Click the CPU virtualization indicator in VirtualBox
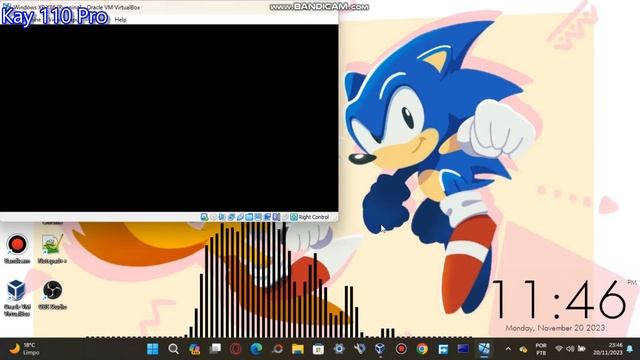The height and width of the screenshot is (360, 640). point(276,217)
